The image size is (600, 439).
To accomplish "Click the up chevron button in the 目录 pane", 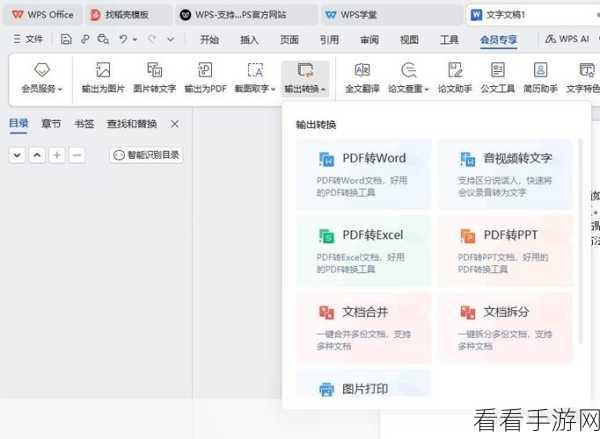I will pyautogui.click(x=37, y=155).
